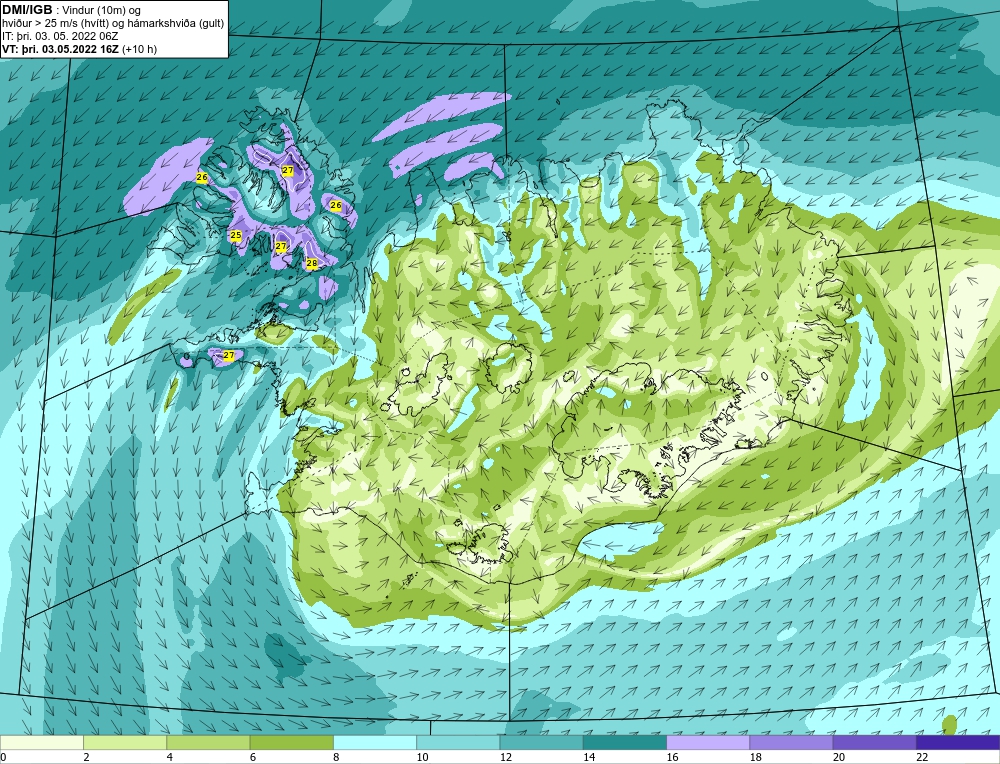Image resolution: width=1000 pixels, height=764 pixels.
Task: Click the legend scale value 2
Action: pos(86,757)
